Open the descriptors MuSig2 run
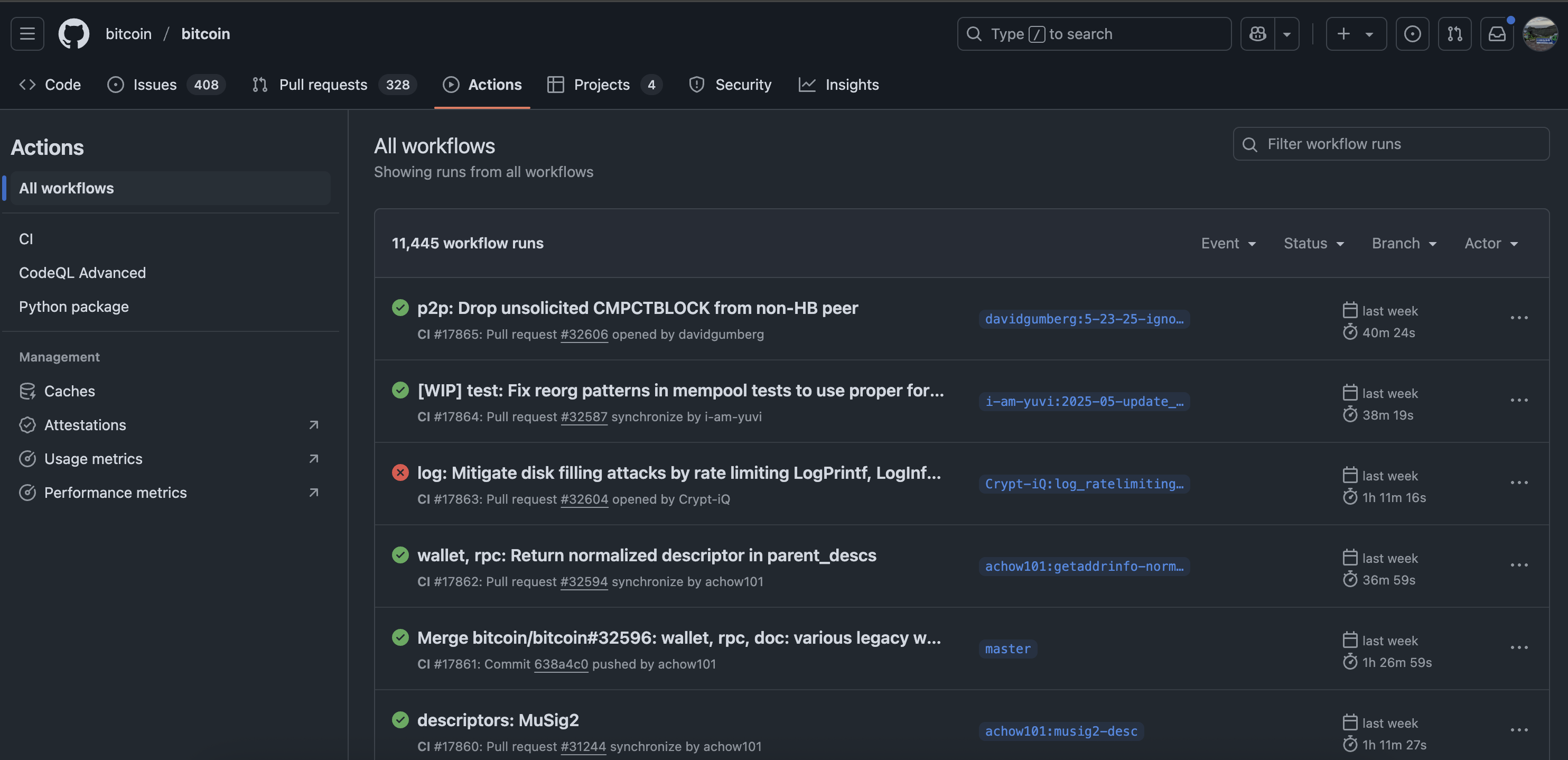The image size is (1568, 760). (498, 720)
